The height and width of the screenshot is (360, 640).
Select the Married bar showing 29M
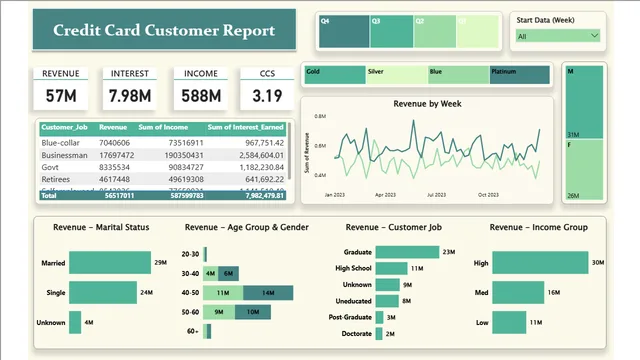point(110,262)
